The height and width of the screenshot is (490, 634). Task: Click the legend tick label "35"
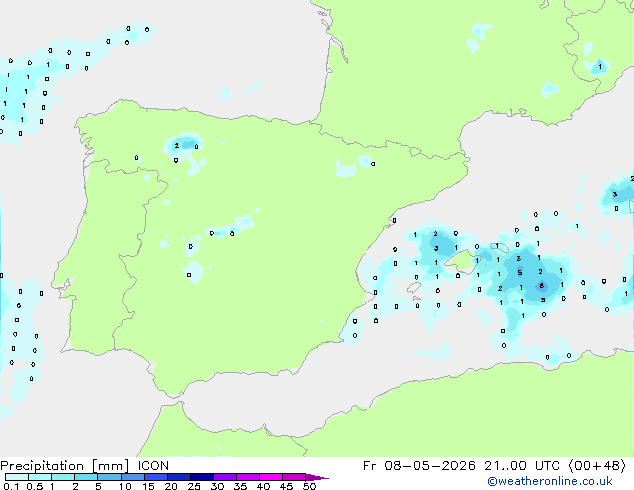[x=240, y=486]
